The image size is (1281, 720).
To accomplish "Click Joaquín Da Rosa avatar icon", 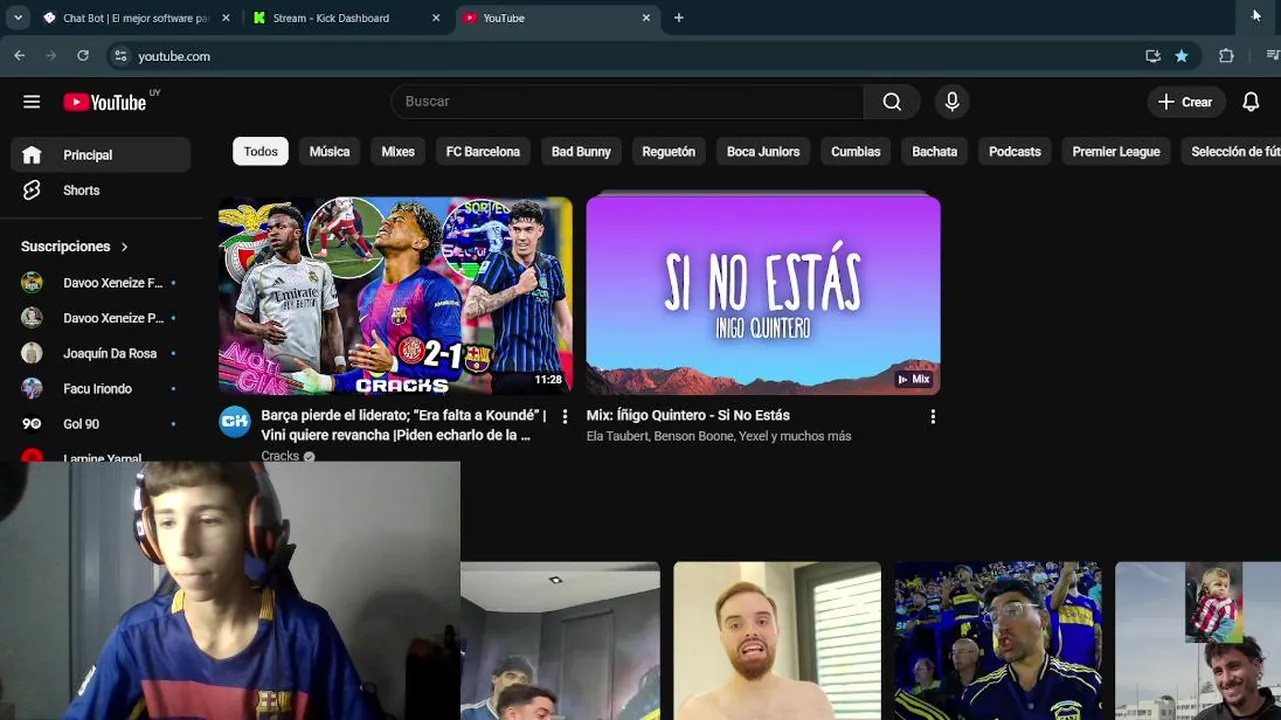I will (32, 353).
